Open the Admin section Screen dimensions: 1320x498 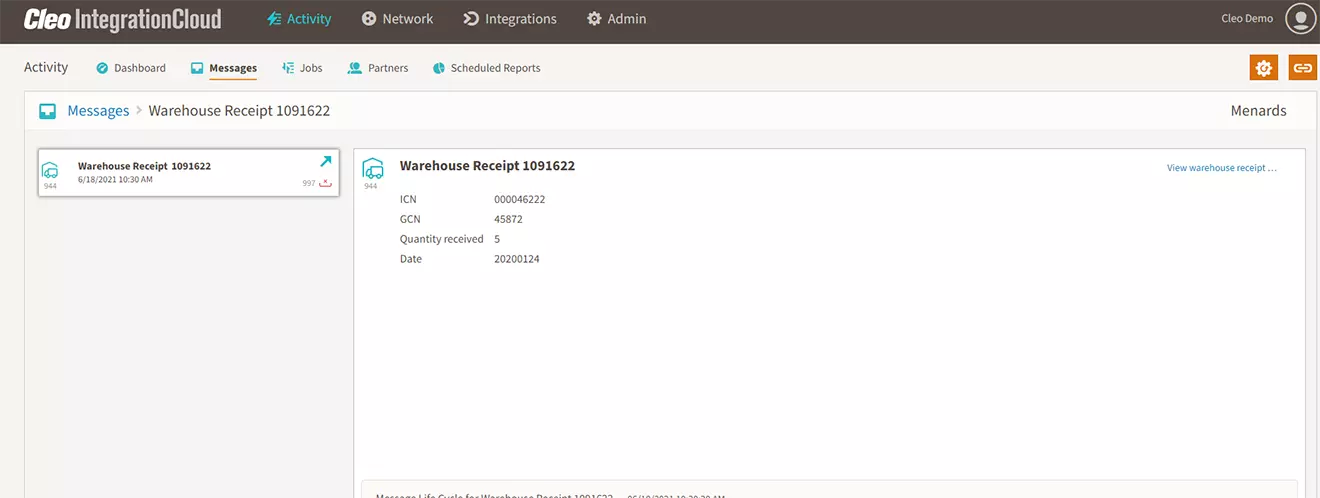pos(616,19)
